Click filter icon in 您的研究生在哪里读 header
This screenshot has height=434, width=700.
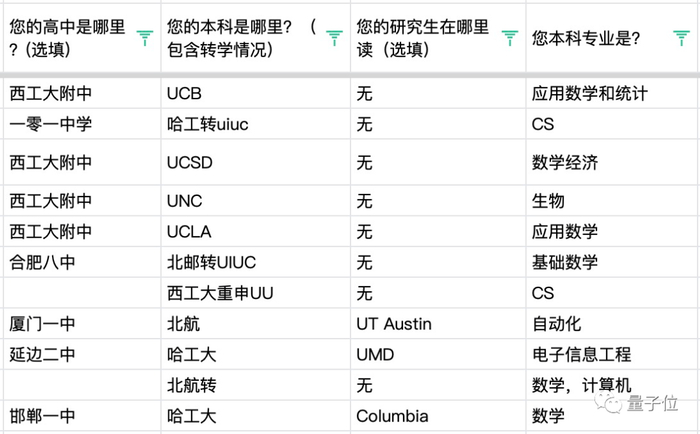click(510, 38)
